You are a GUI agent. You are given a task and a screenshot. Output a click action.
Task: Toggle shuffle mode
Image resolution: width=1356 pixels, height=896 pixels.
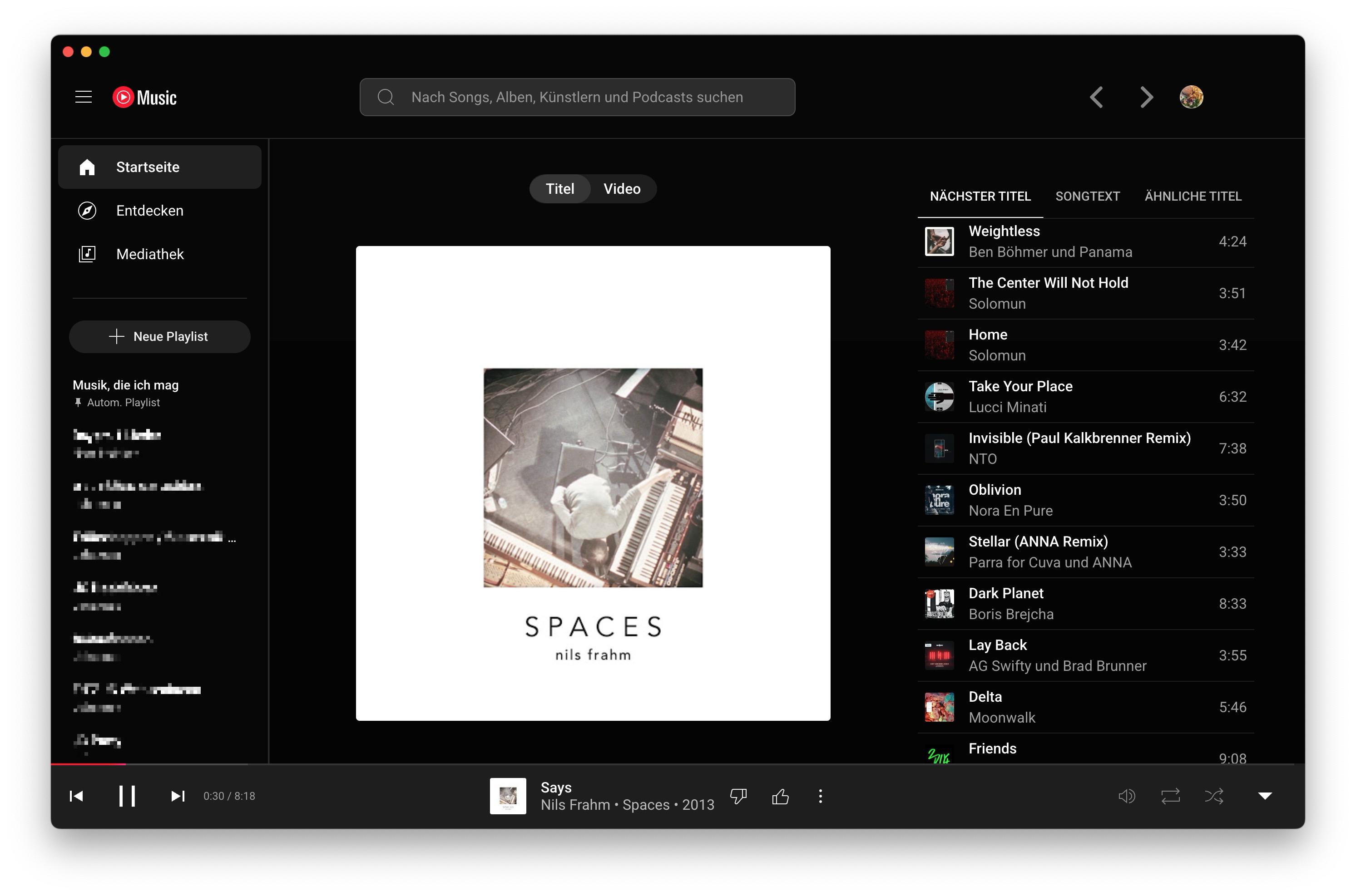click(x=1214, y=796)
